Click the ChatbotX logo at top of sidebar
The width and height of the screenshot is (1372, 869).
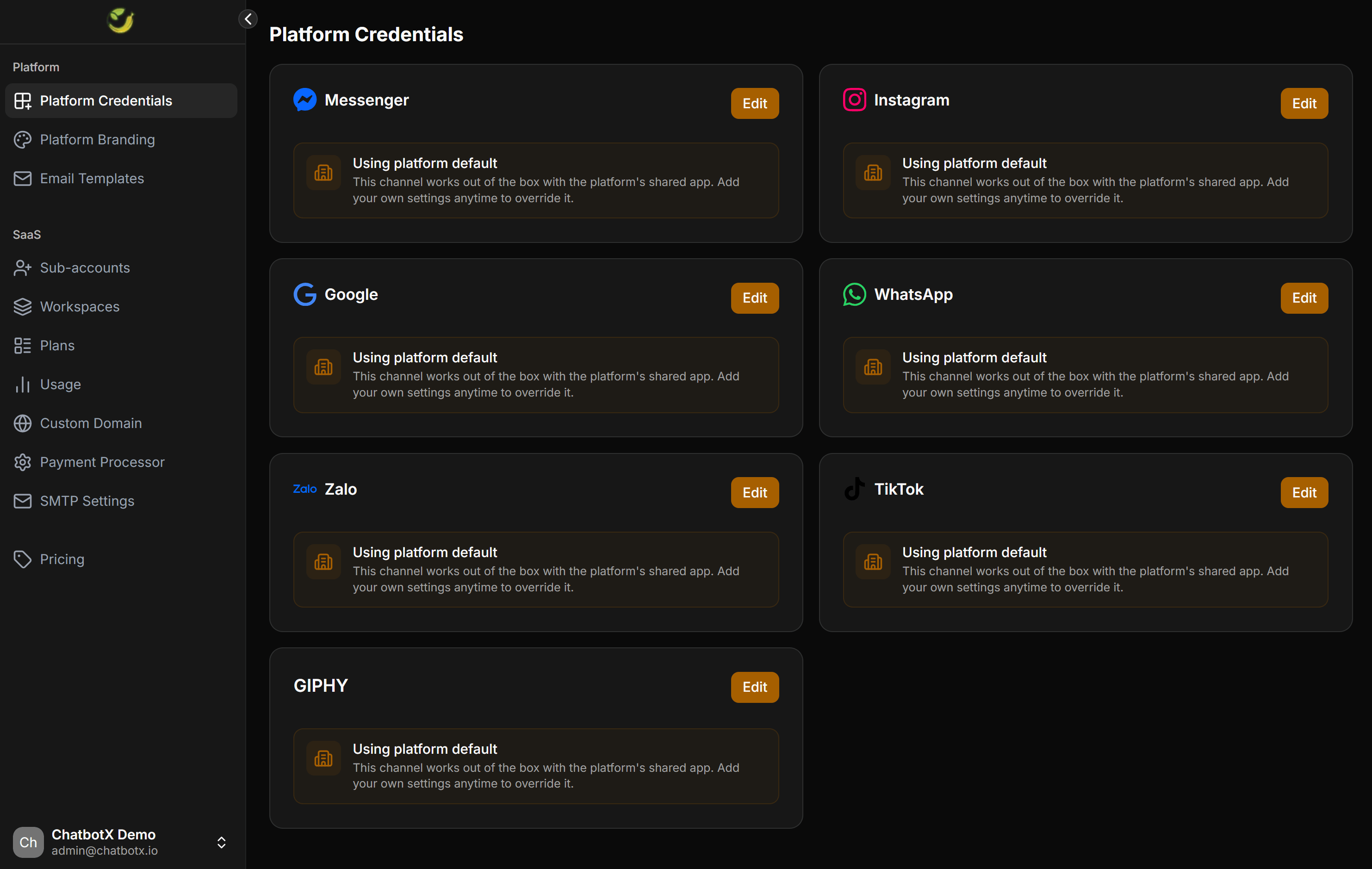121,20
